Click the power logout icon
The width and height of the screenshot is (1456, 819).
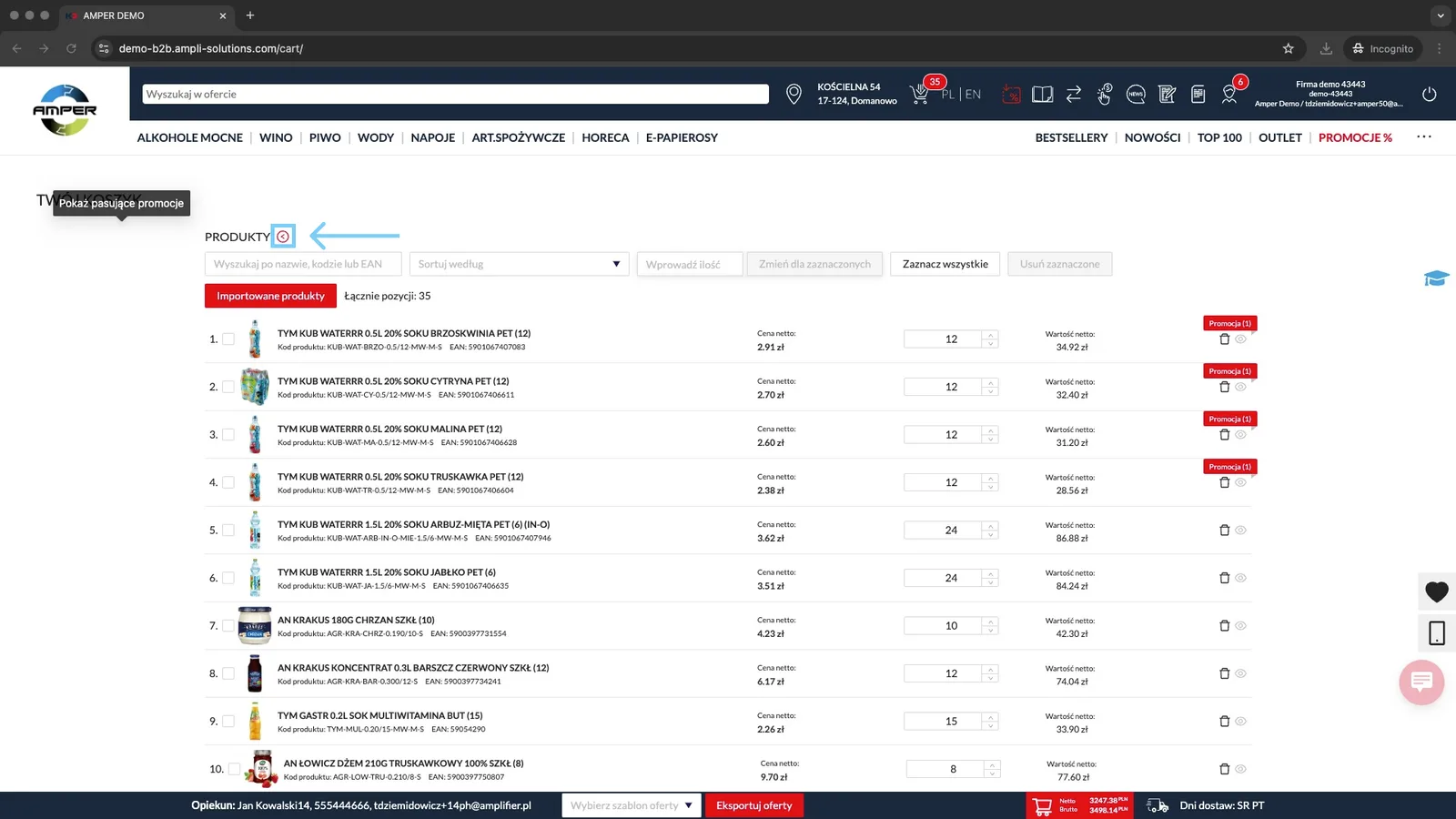1430,94
